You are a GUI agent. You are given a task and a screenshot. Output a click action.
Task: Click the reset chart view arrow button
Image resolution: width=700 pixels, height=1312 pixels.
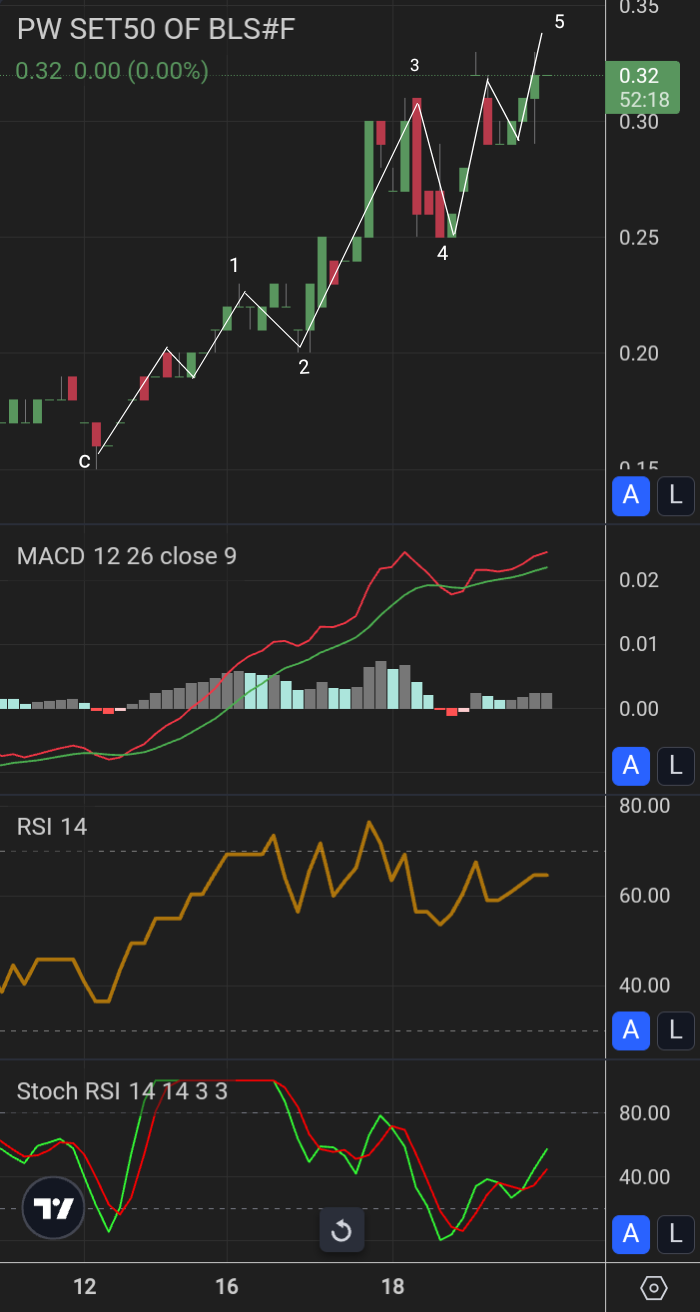coord(341,1230)
